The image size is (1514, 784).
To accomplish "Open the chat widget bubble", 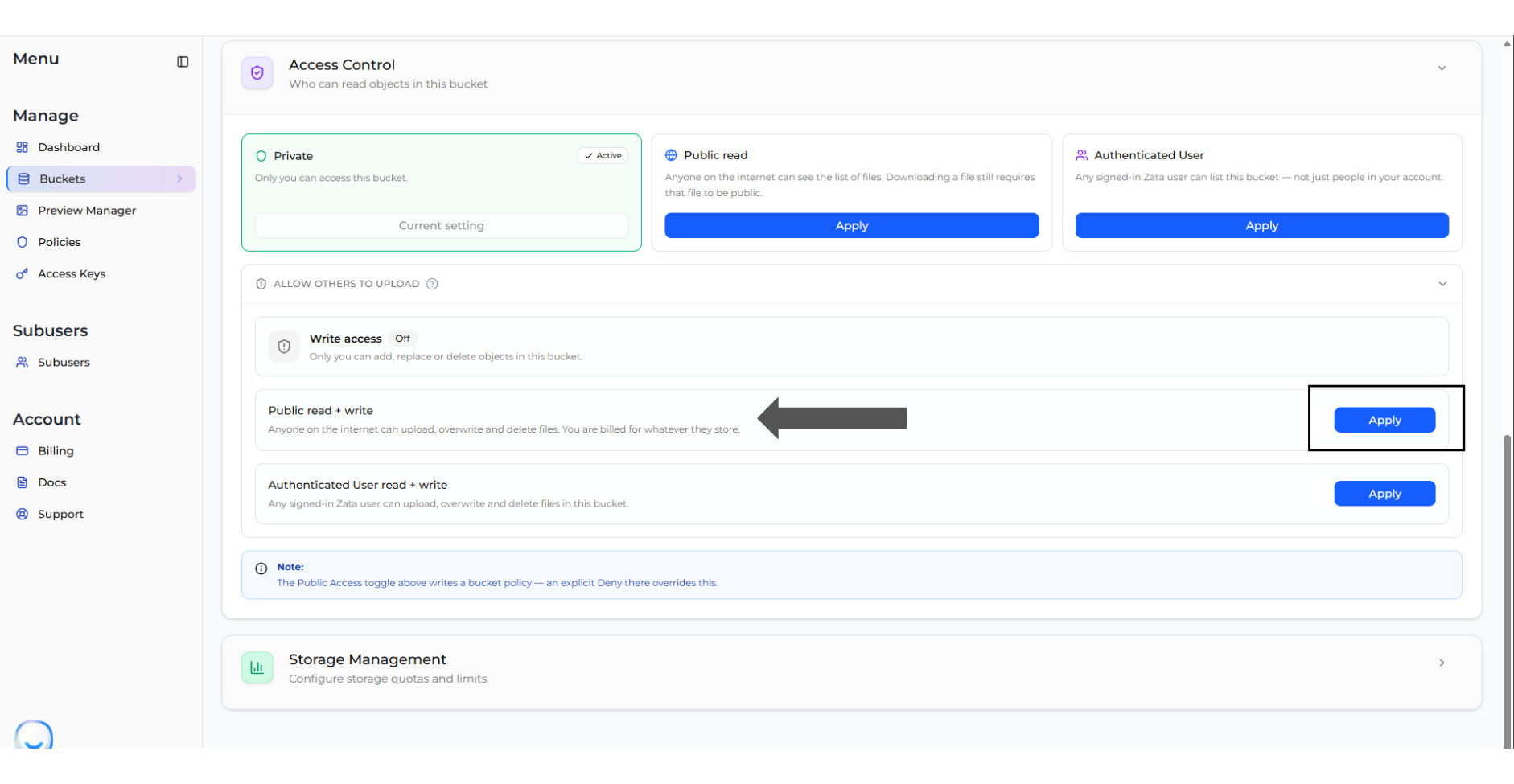I will (34, 735).
